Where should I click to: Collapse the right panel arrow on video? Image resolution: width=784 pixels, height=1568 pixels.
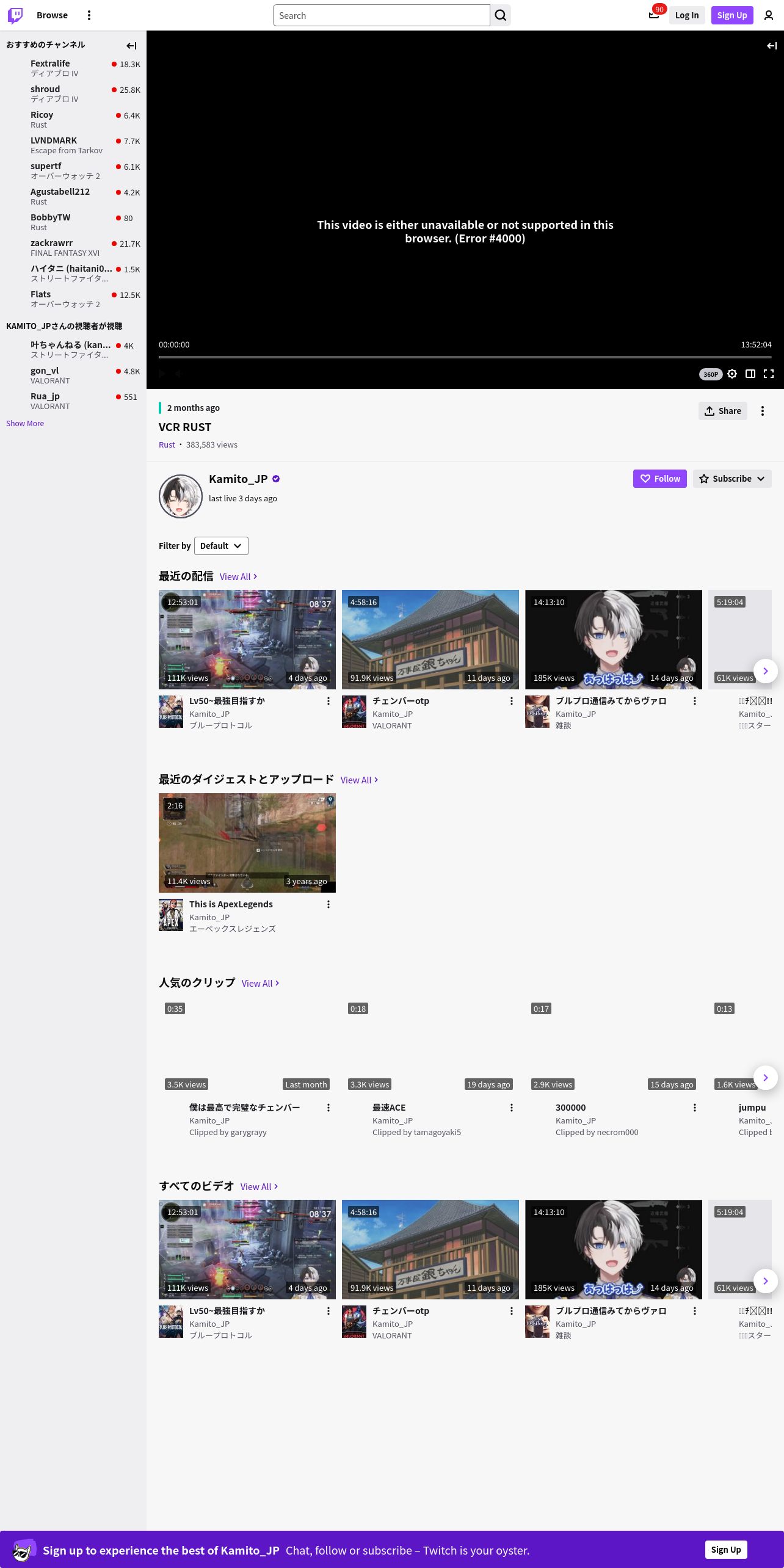[x=772, y=46]
